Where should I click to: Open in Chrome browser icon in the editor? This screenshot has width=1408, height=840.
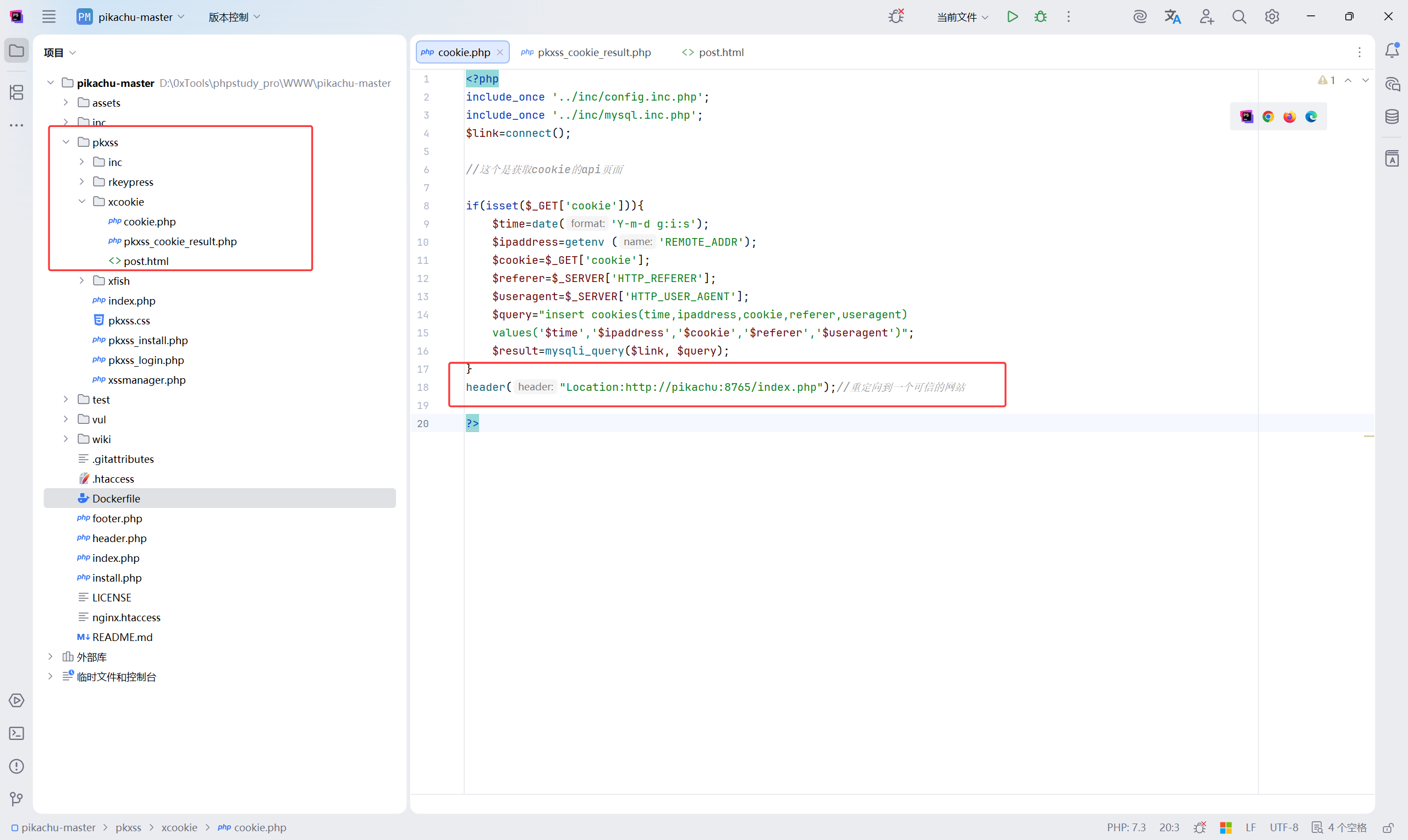pyautogui.click(x=1268, y=117)
